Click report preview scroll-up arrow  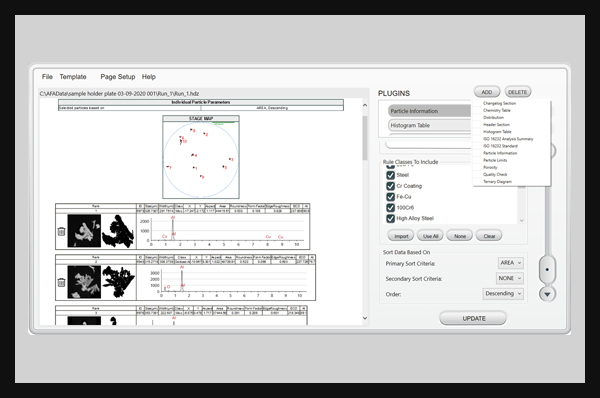pos(365,105)
